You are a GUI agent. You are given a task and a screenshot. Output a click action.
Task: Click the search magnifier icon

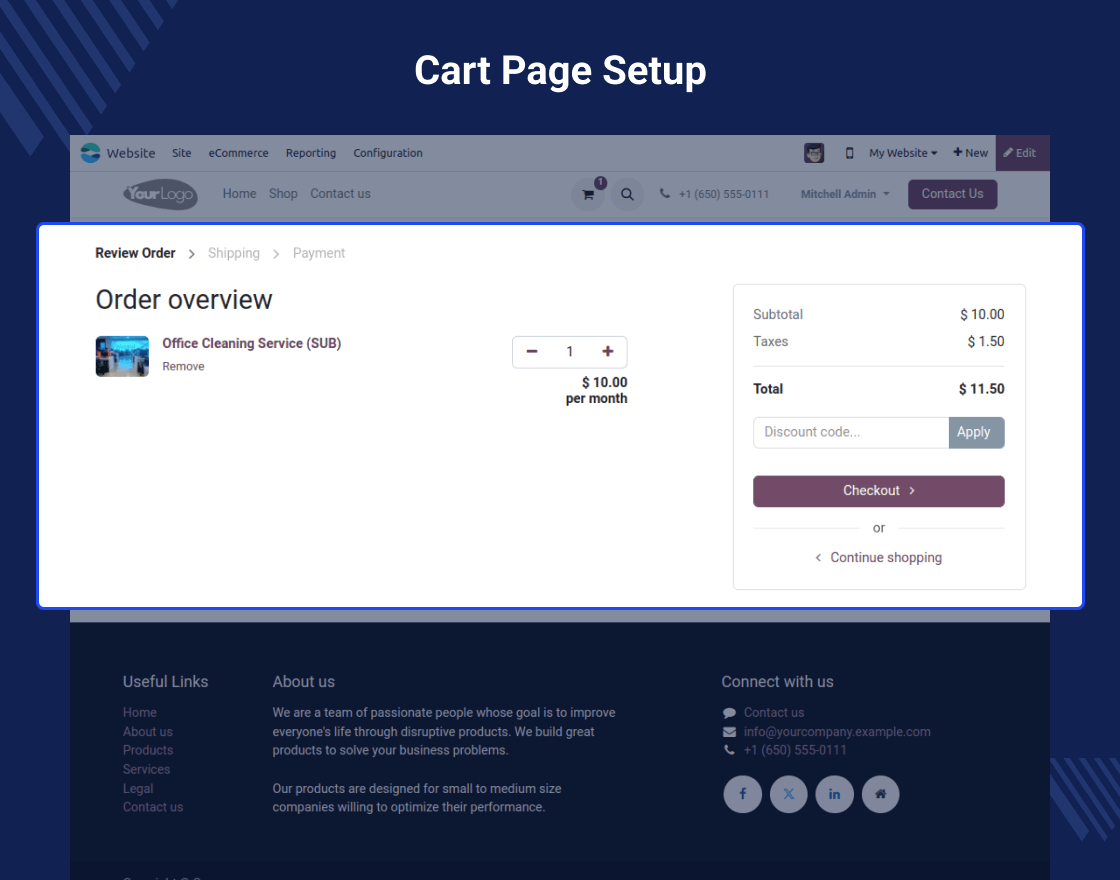click(x=627, y=194)
